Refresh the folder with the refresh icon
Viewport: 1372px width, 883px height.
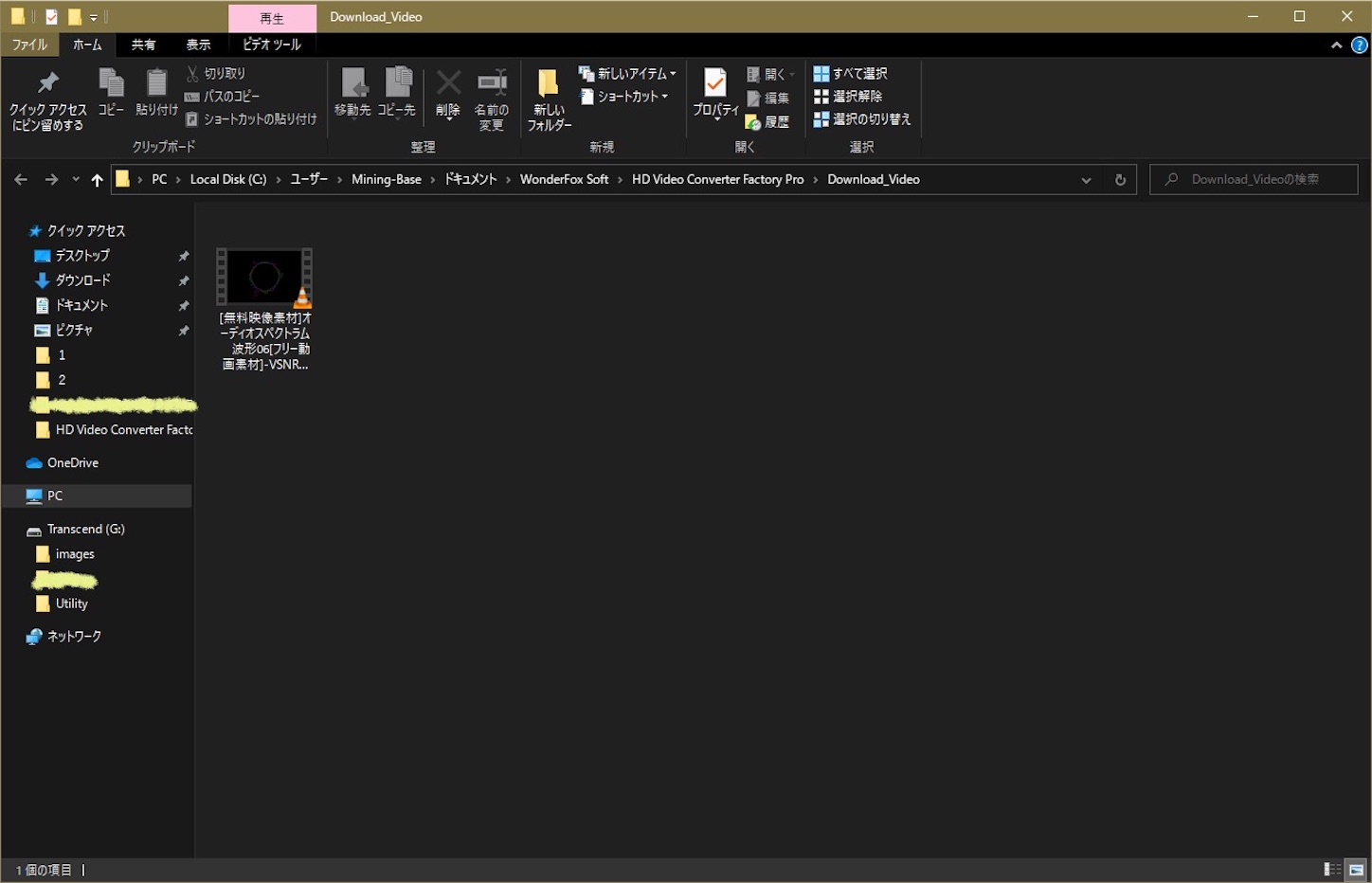[1119, 179]
